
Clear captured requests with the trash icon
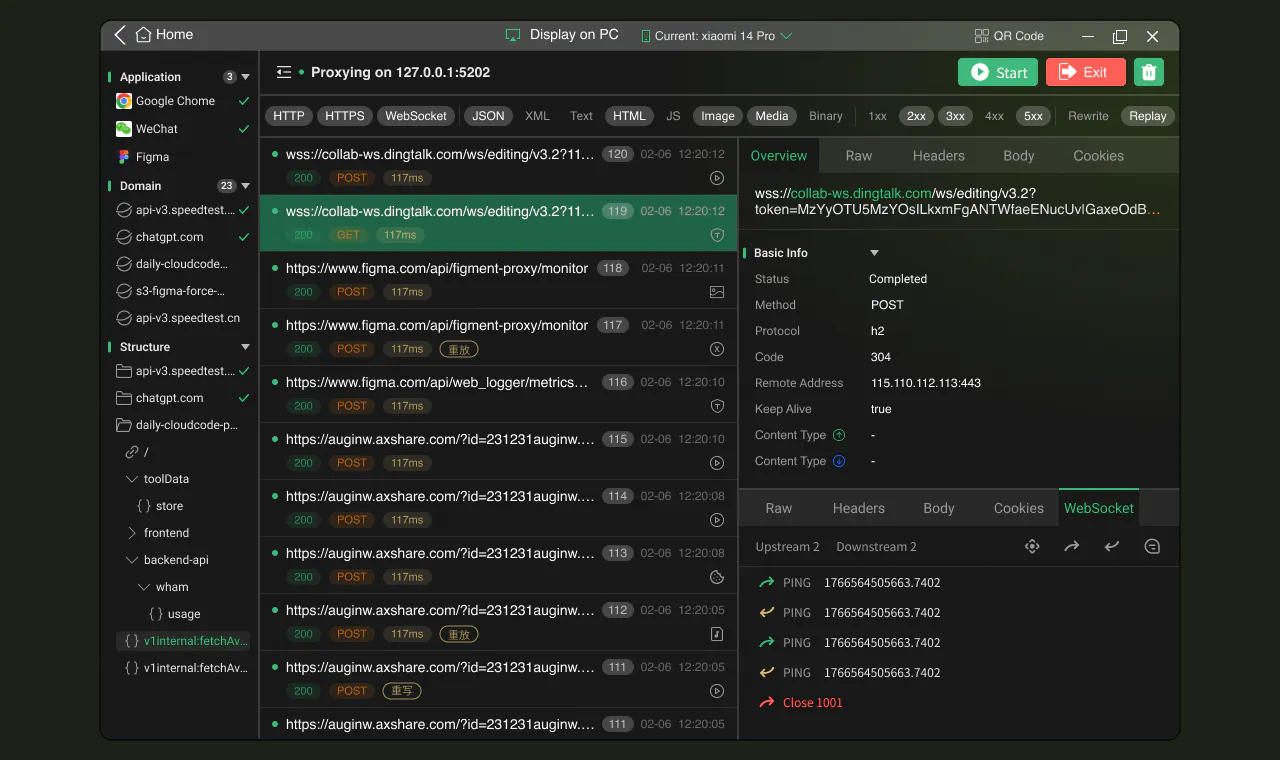point(1149,72)
